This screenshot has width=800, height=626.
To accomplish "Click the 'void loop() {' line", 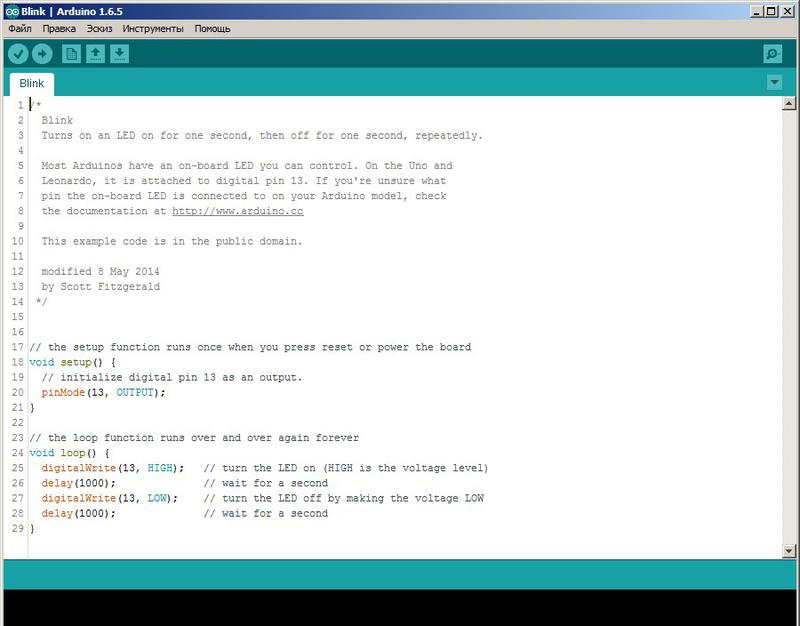I will point(69,453).
